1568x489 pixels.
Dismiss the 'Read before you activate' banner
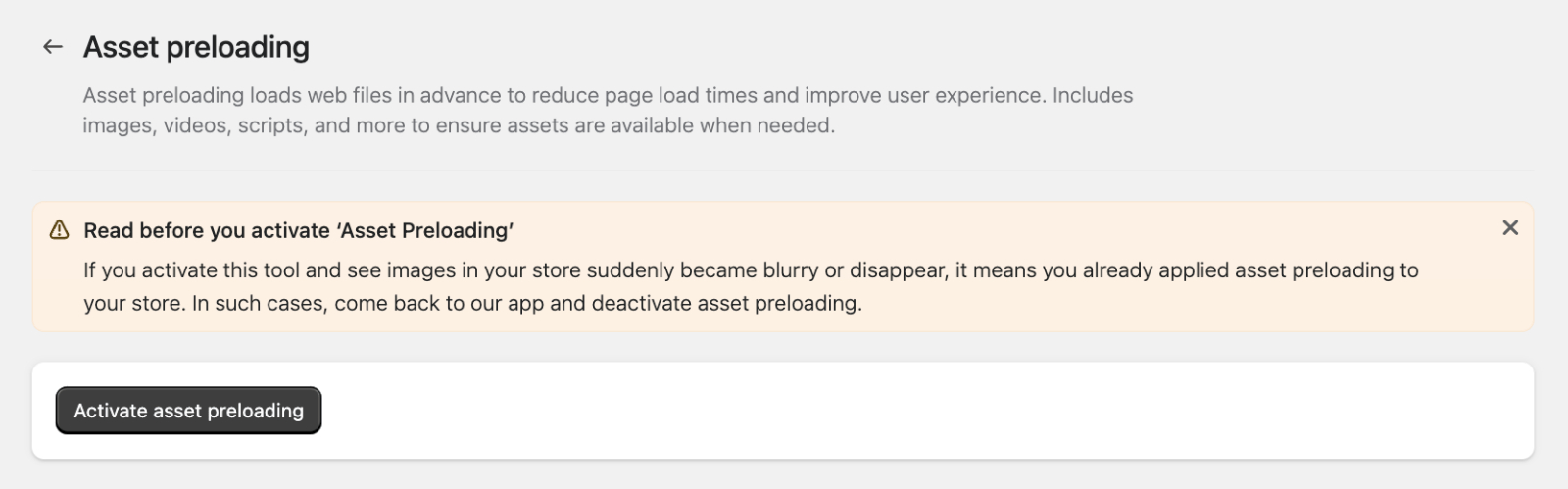(x=1509, y=228)
